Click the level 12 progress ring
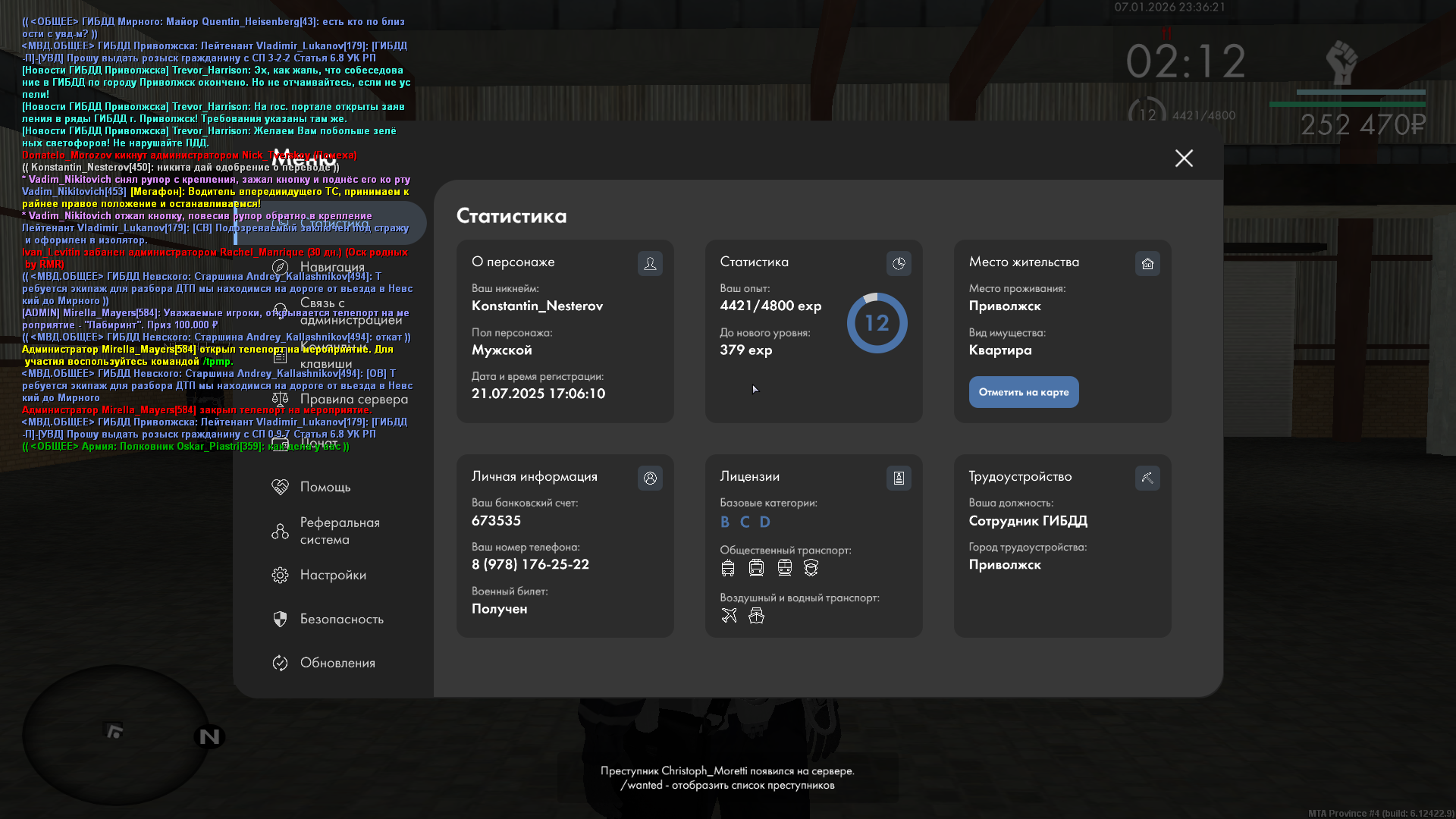This screenshot has height=819, width=1456. [877, 323]
